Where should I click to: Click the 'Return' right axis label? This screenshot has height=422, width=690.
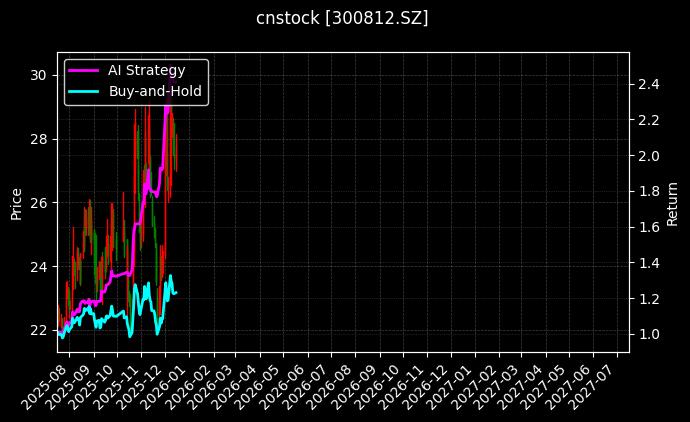click(672, 204)
